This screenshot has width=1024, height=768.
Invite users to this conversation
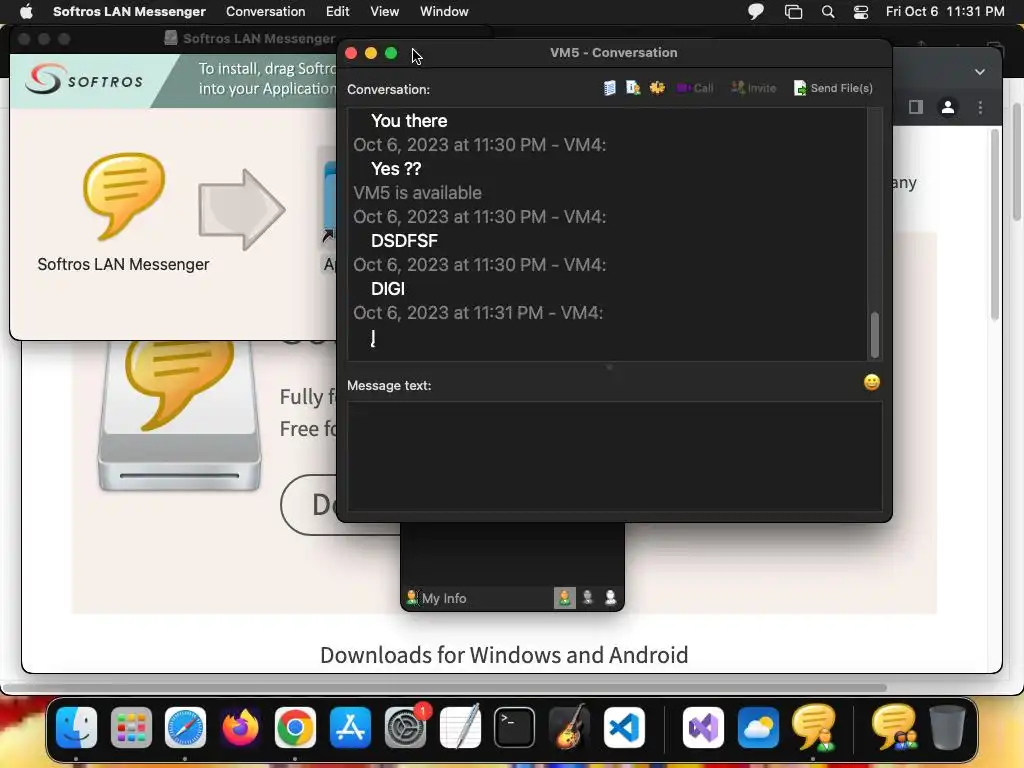pyautogui.click(x=754, y=88)
